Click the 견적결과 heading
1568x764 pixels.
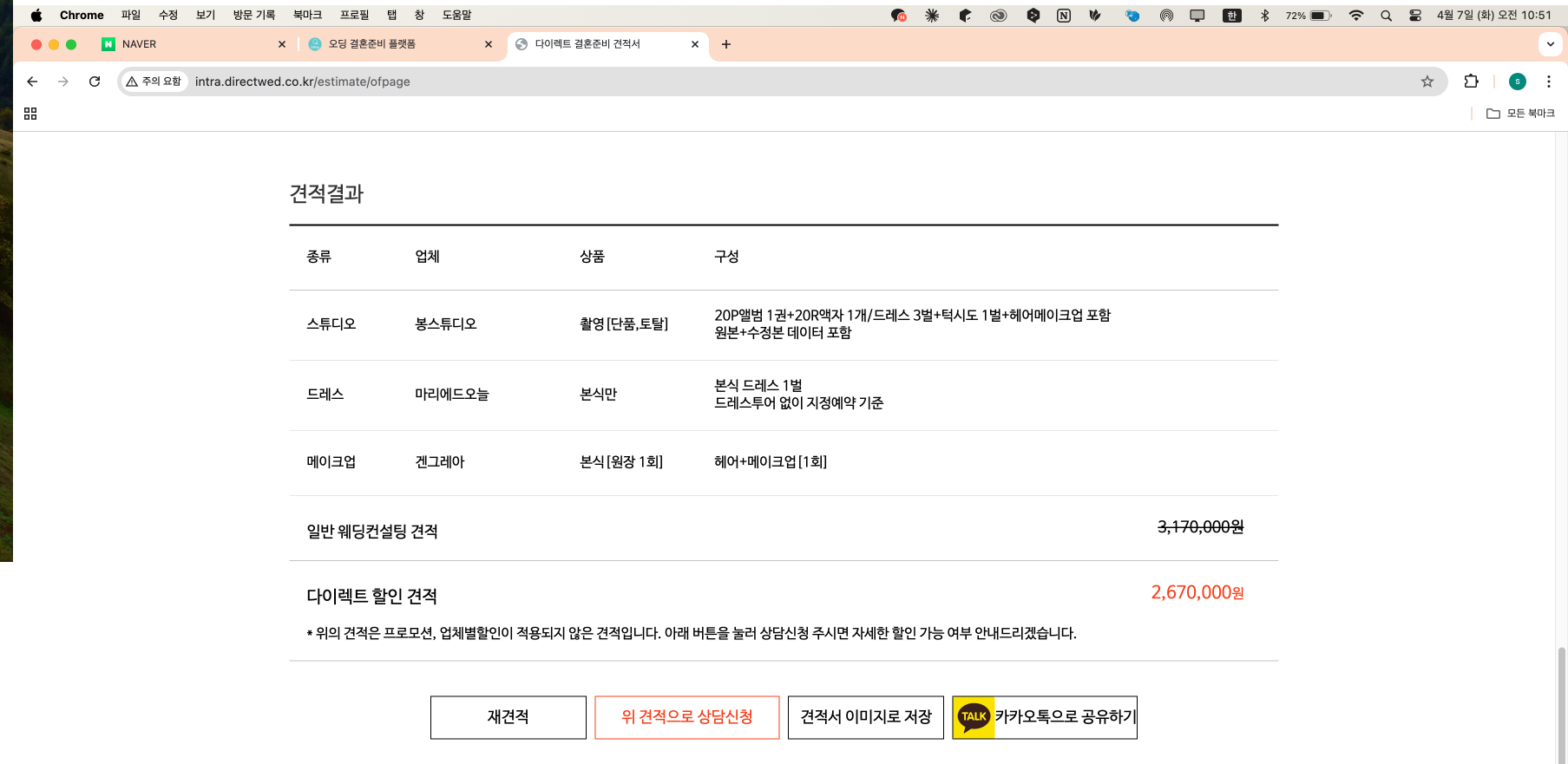[x=326, y=193]
